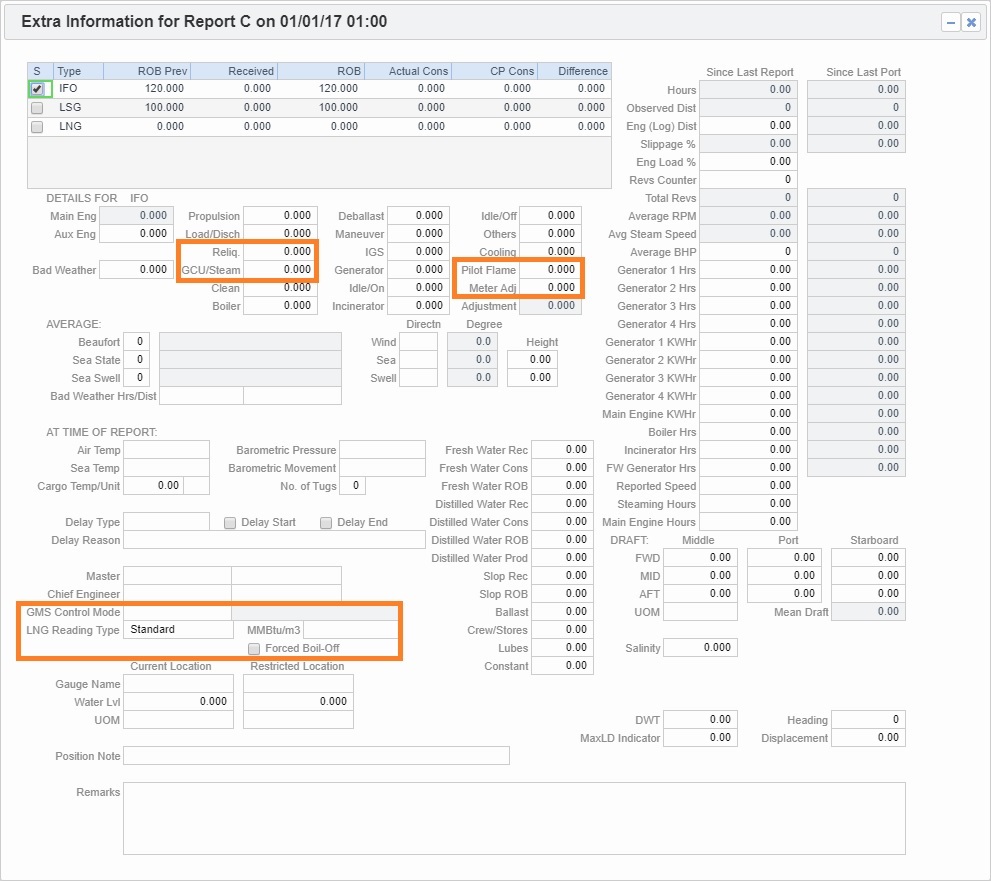
Task: Open the Delay Type selector
Action: pyautogui.click(x=166, y=522)
